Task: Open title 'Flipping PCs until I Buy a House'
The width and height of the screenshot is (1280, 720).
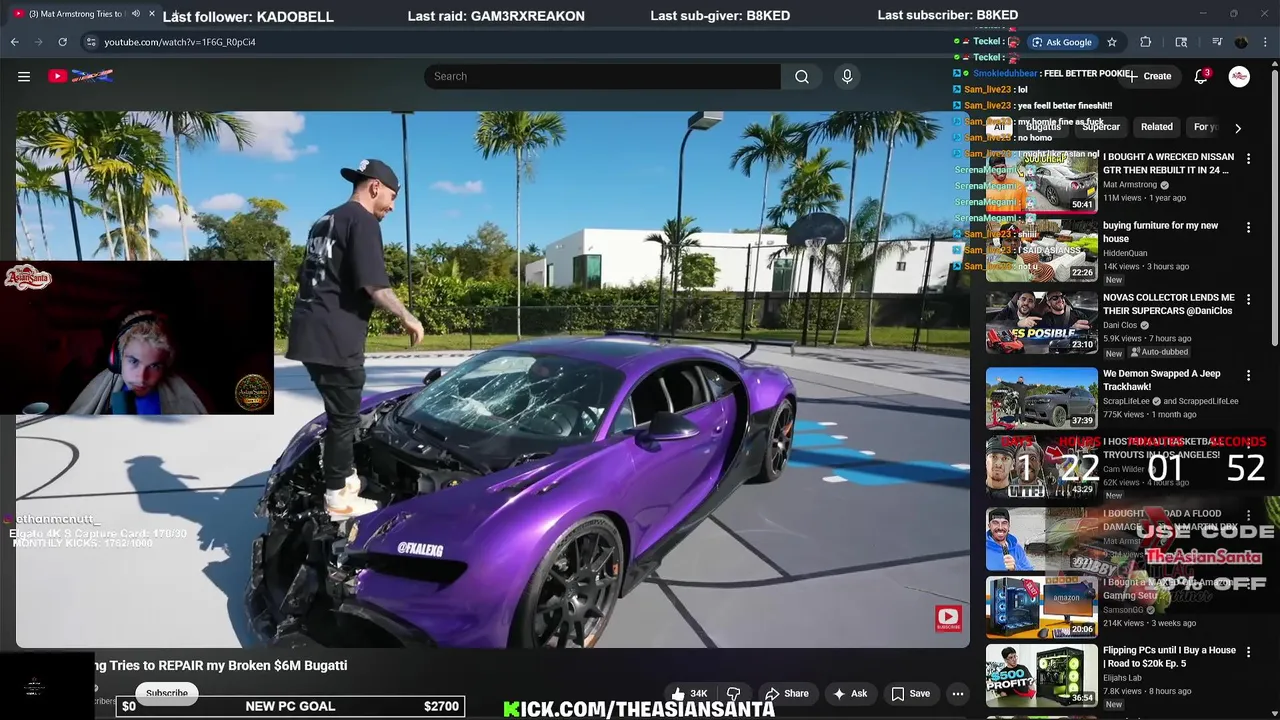Action: [1169, 656]
